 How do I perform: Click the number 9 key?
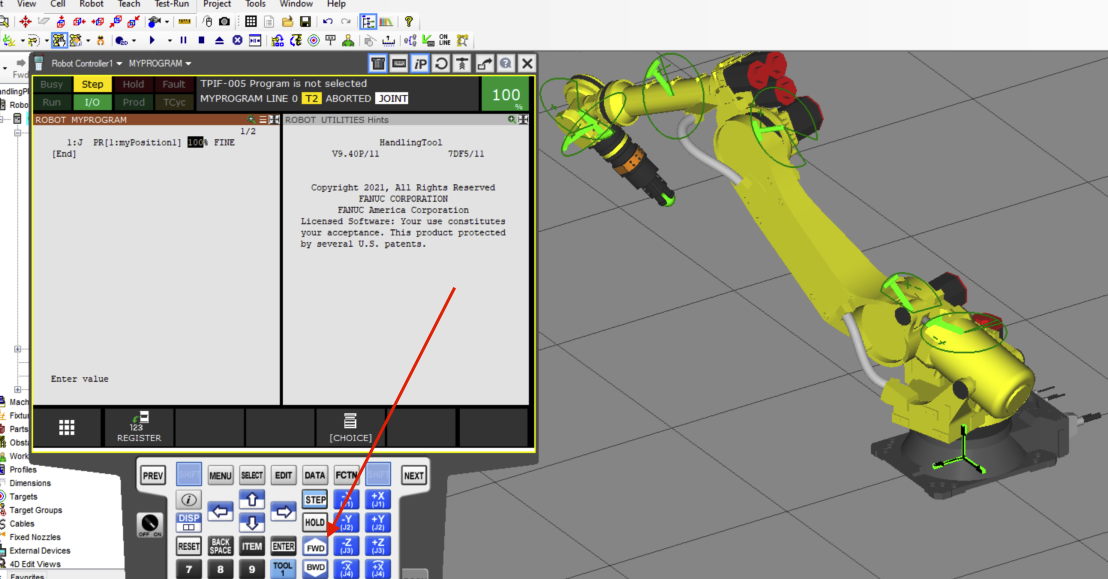252,568
